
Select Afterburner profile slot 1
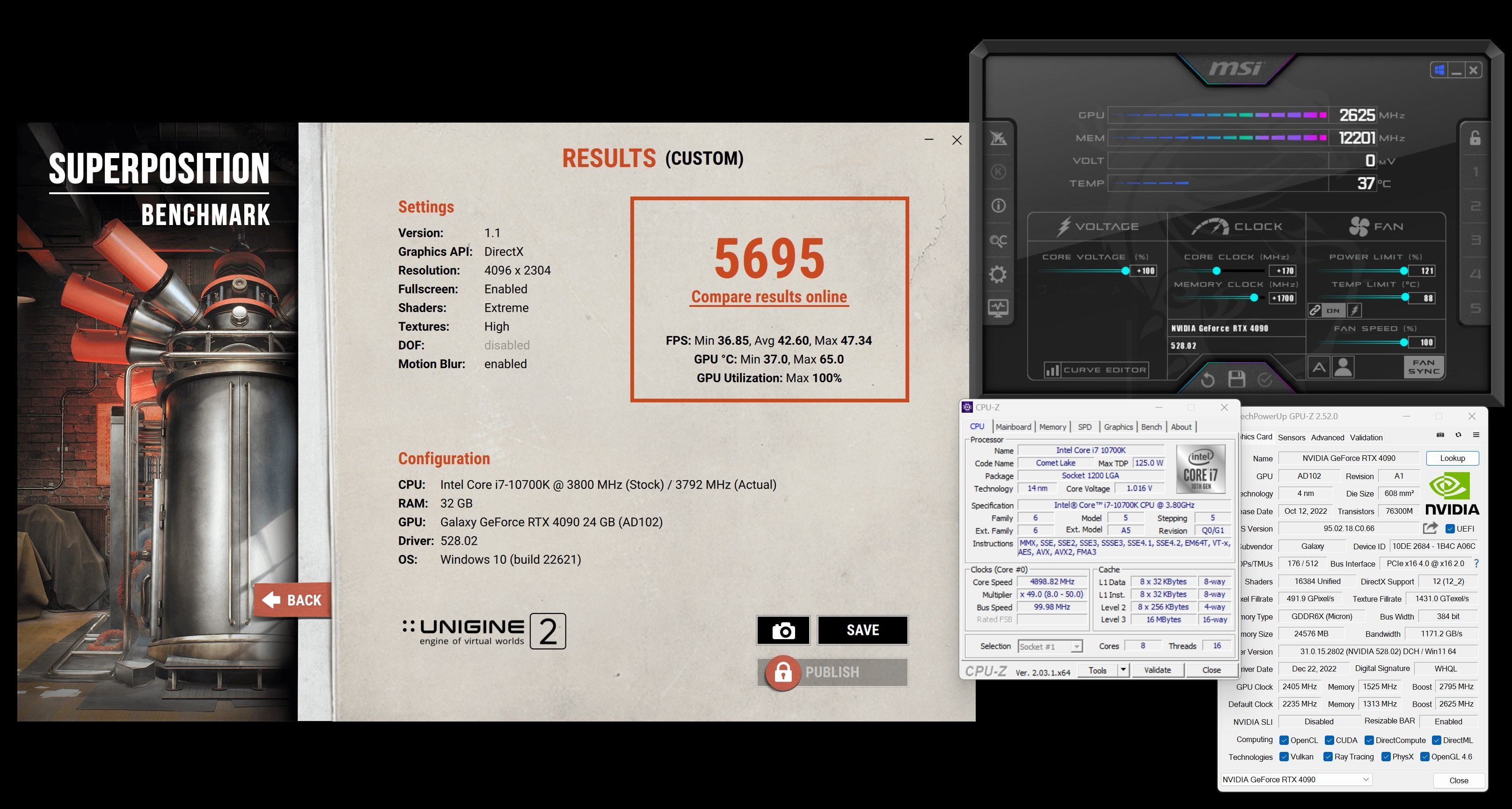[x=1475, y=172]
